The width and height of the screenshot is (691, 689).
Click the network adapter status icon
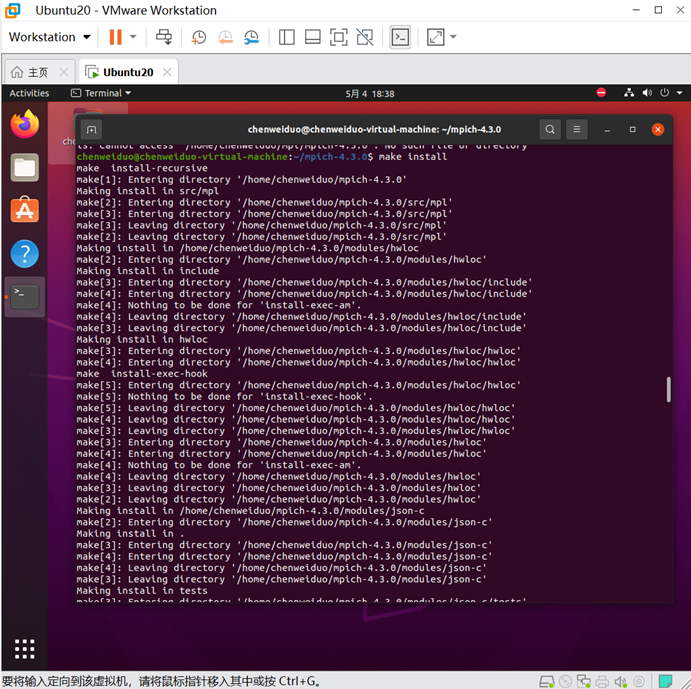[x=583, y=682]
